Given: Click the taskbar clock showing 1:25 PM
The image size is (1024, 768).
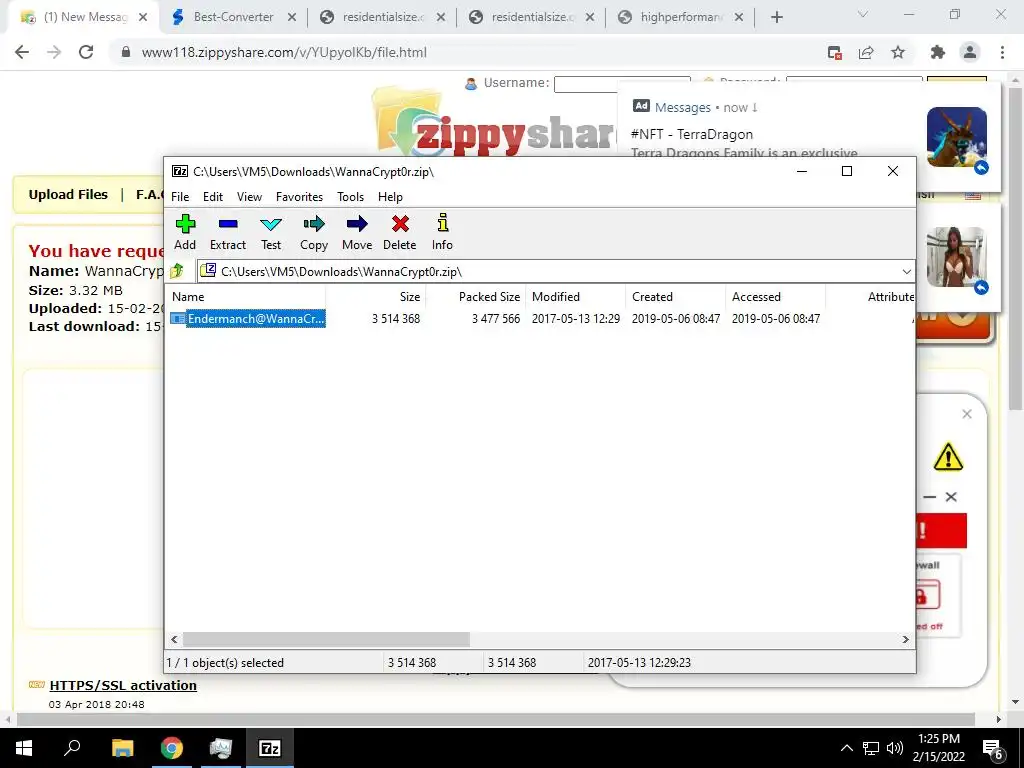Looking at the screenshot, I should tap(938, 748).
